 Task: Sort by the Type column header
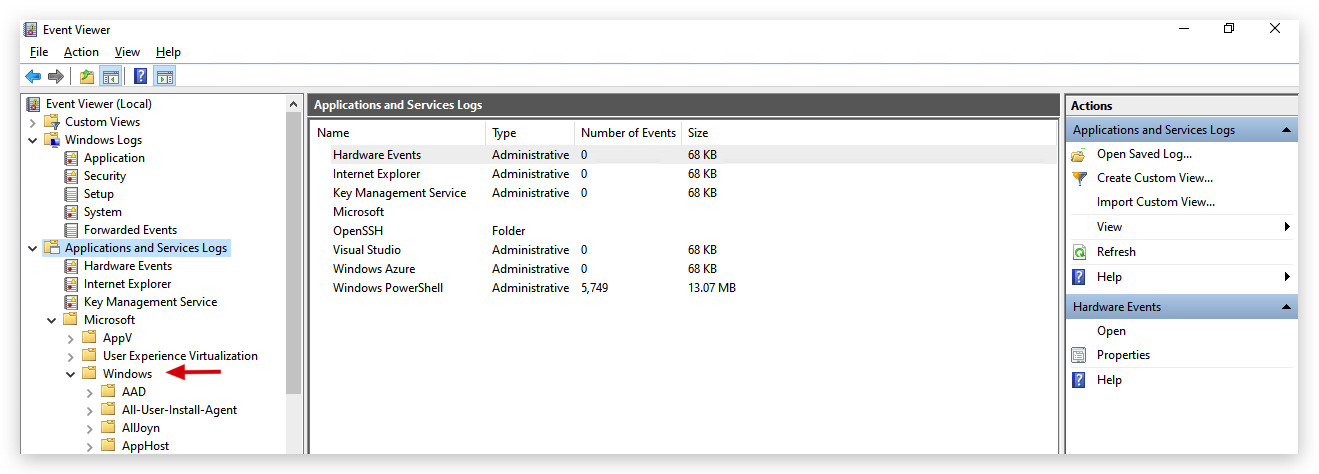(531, 133)
